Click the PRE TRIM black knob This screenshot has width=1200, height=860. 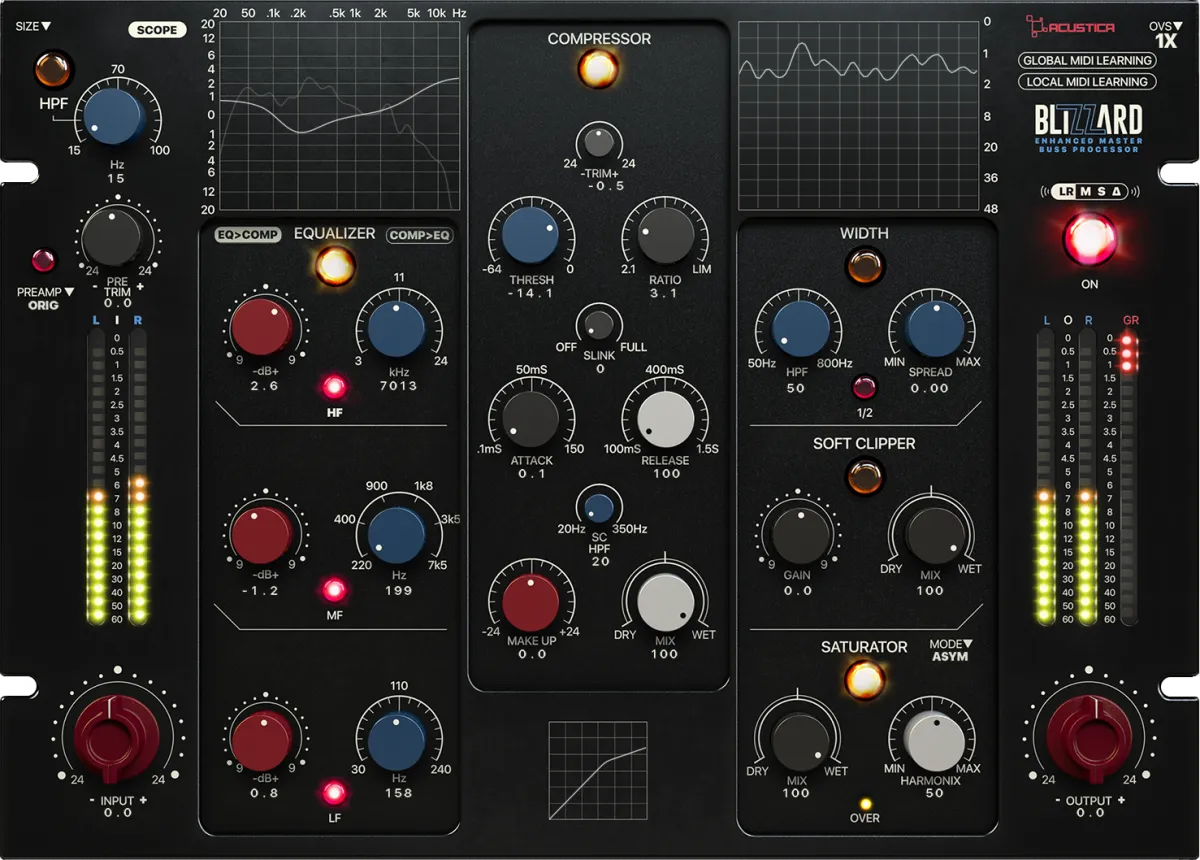(x=112, y=238)
